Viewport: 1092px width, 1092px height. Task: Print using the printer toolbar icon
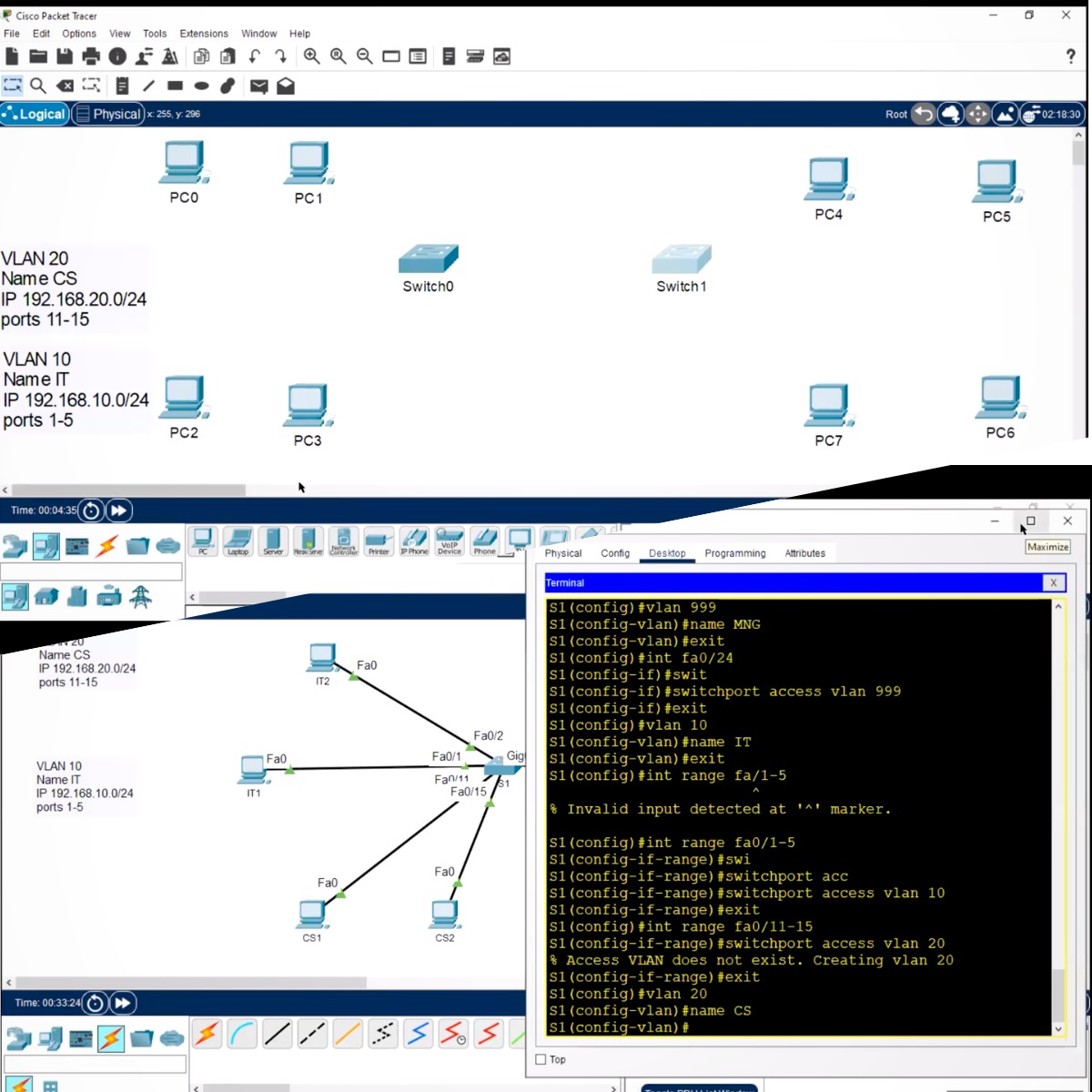91,56
